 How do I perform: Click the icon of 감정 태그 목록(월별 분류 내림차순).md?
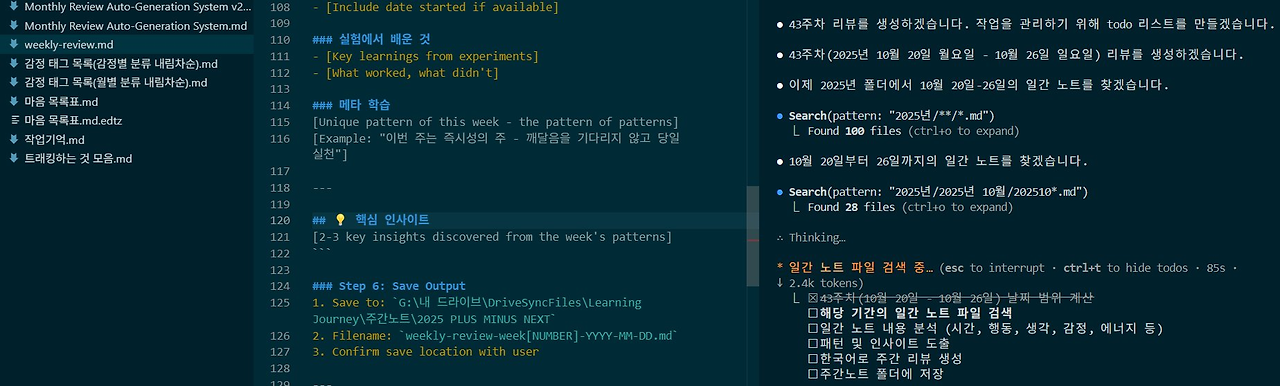[13, 83]
